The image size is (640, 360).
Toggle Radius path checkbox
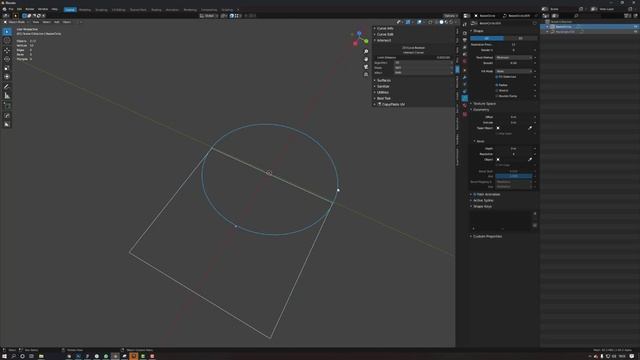497,85
